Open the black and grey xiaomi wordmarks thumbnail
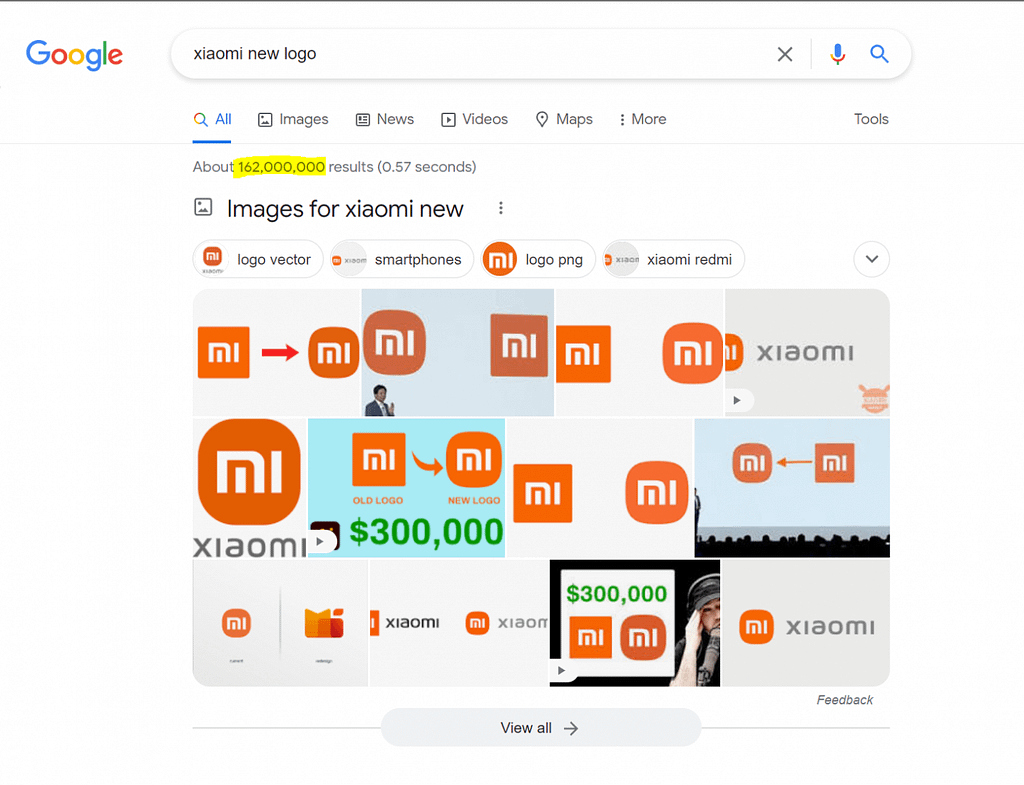This screenshot has height=785, width=1024. point(459,623)
